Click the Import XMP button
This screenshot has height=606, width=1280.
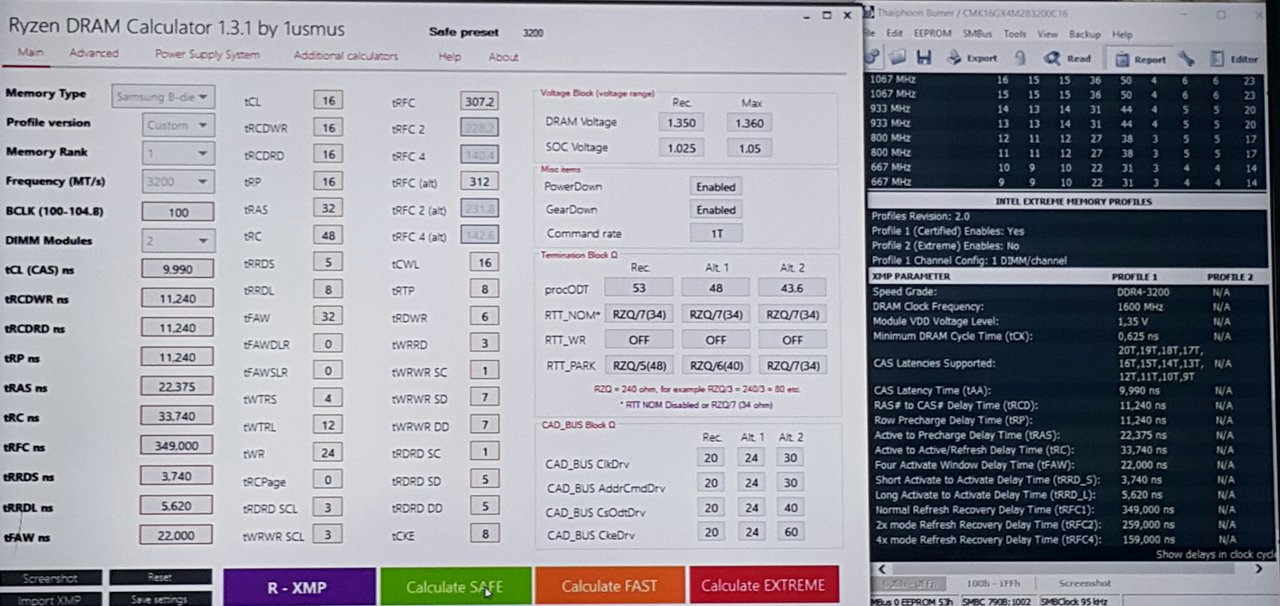[51, 599]
